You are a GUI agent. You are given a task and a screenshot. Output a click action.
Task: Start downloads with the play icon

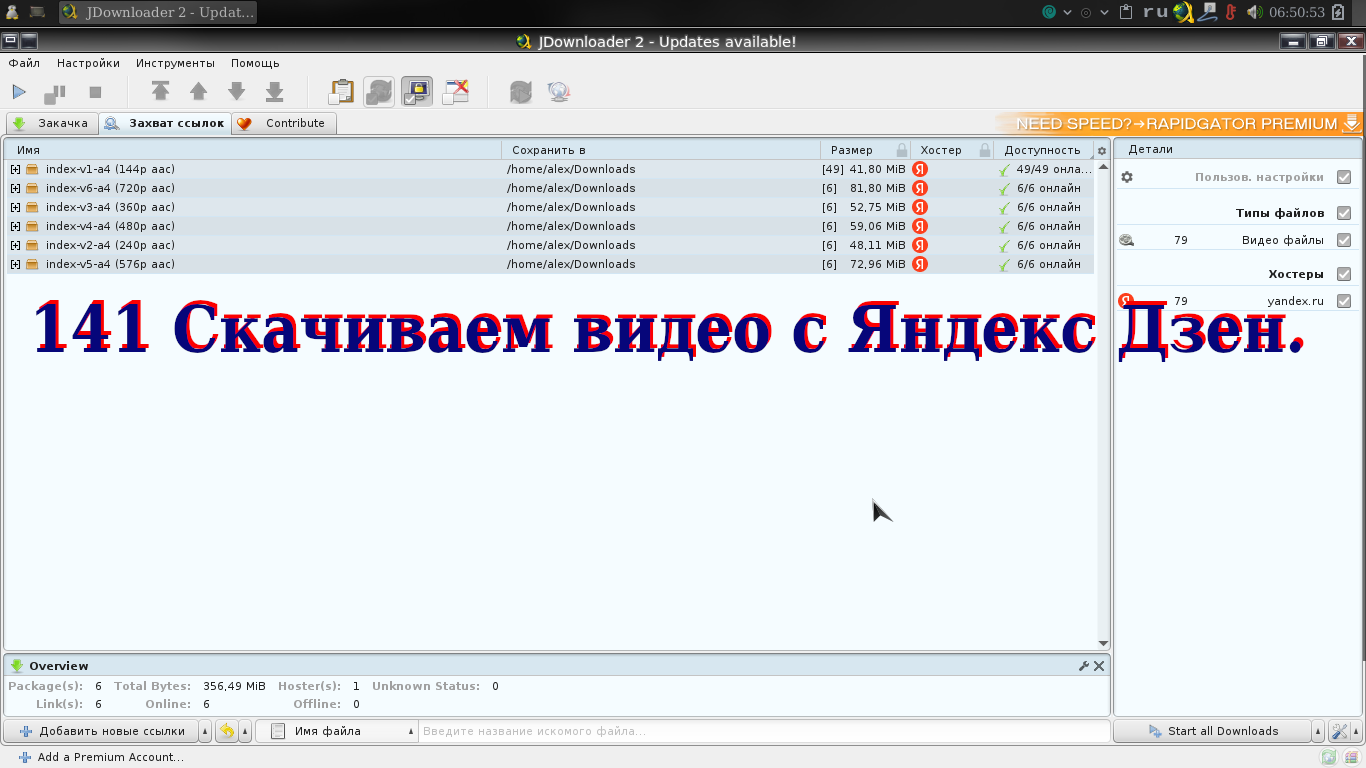[x=19, y=92]
